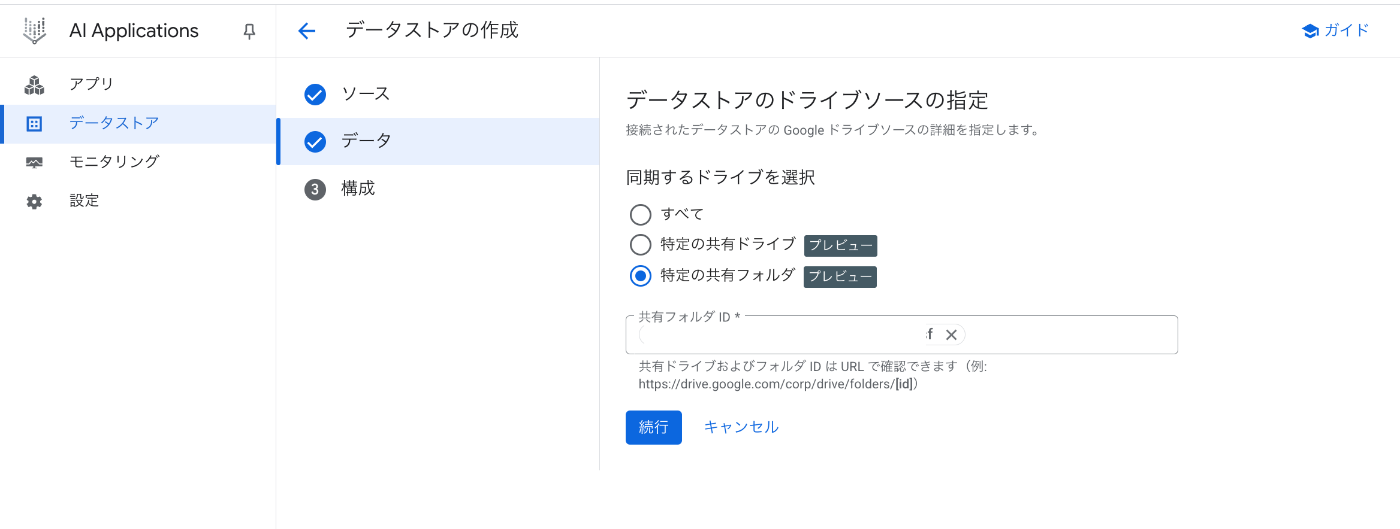Click the モニタリング monitor icon in sidebar
This screenshot has width=1400, height=529.
click(x=35, y=162)
